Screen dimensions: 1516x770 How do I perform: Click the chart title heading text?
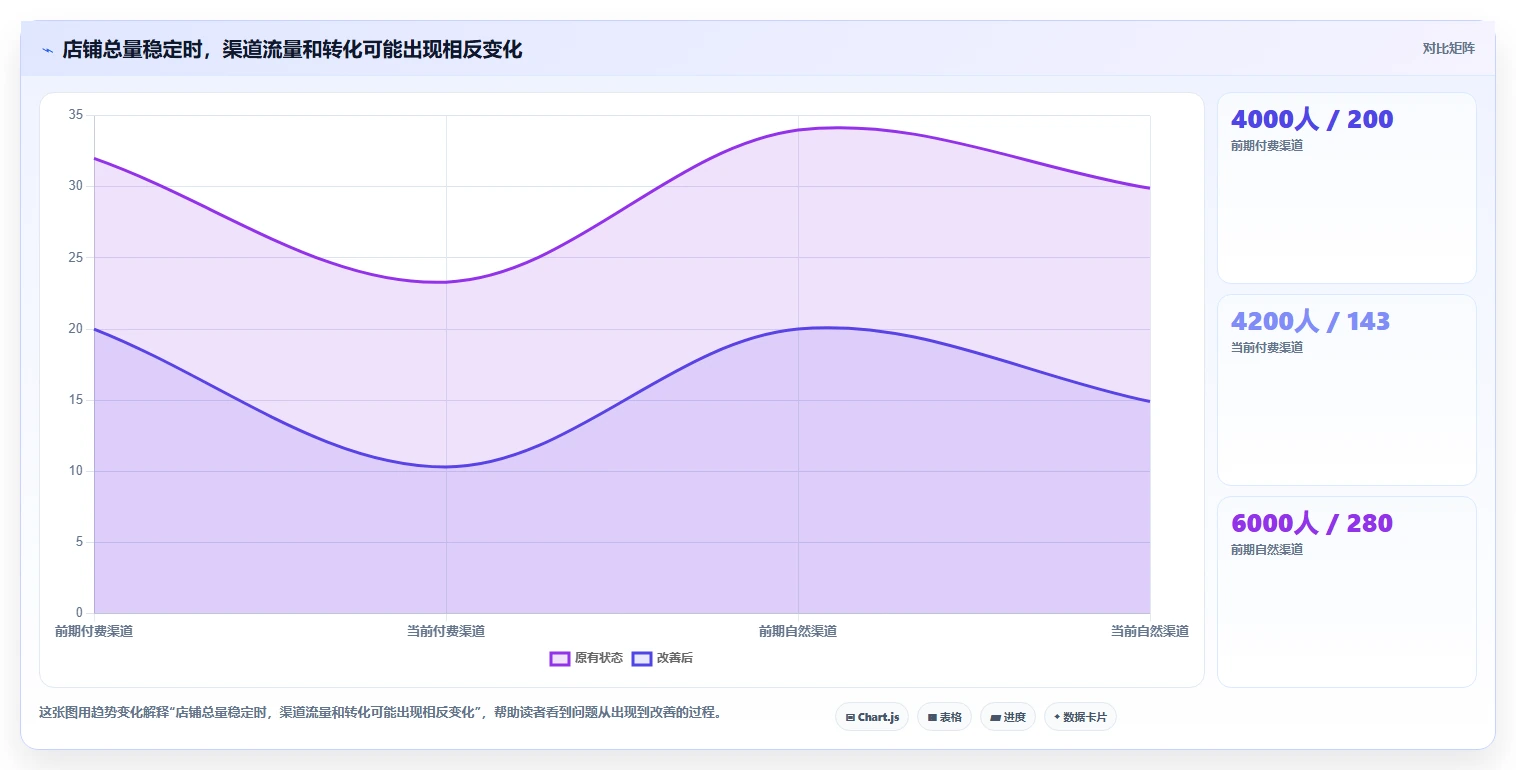292,49
